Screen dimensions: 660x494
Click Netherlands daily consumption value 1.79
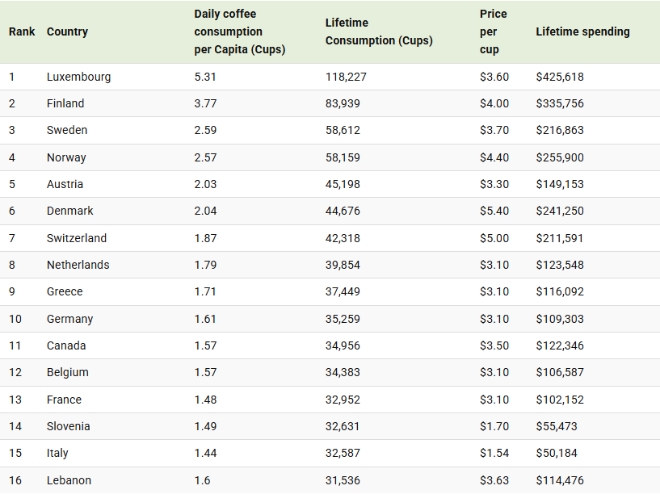tap(207, 265)
